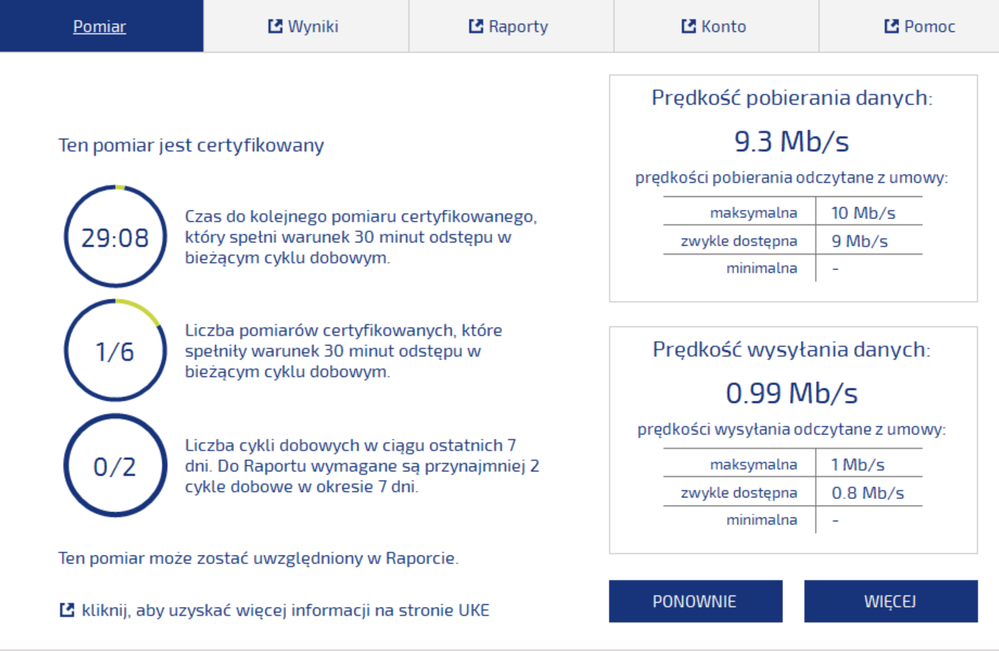The width and height of the screenshot is (999, 651).
Task: Click the external link icon beside UKE info
Action: point(67,609)
